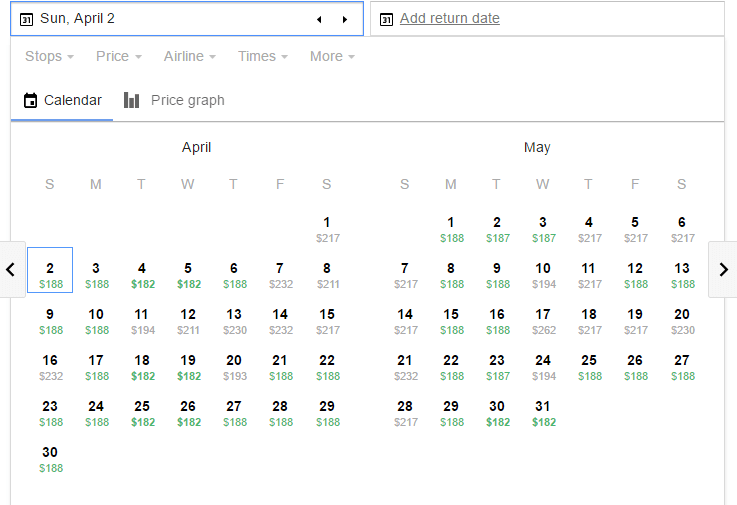Click the calendar icon beside Sun, April 2
This screenshot has height=505, width=737.
click(x=27, y=19)
